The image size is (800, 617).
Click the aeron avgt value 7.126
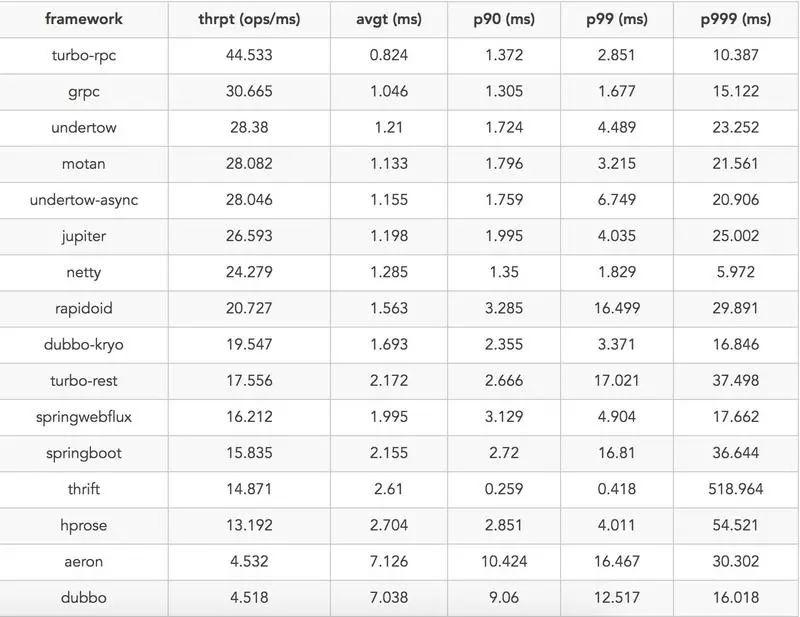(389, 561)
